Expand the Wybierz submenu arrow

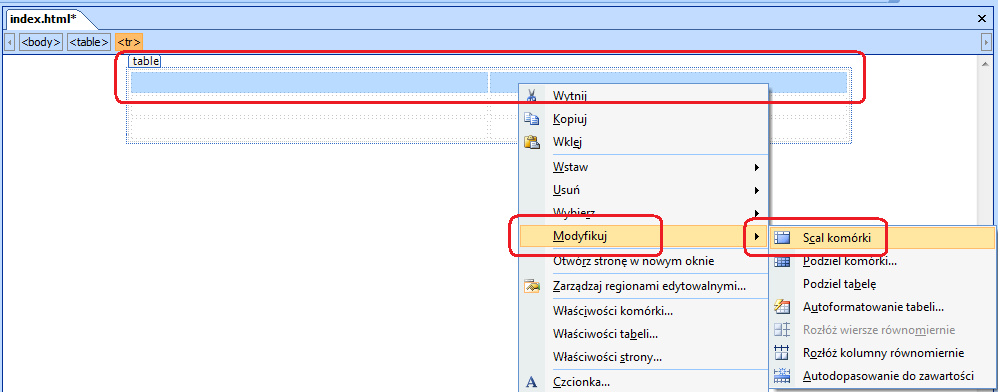[x=757, y=213]
